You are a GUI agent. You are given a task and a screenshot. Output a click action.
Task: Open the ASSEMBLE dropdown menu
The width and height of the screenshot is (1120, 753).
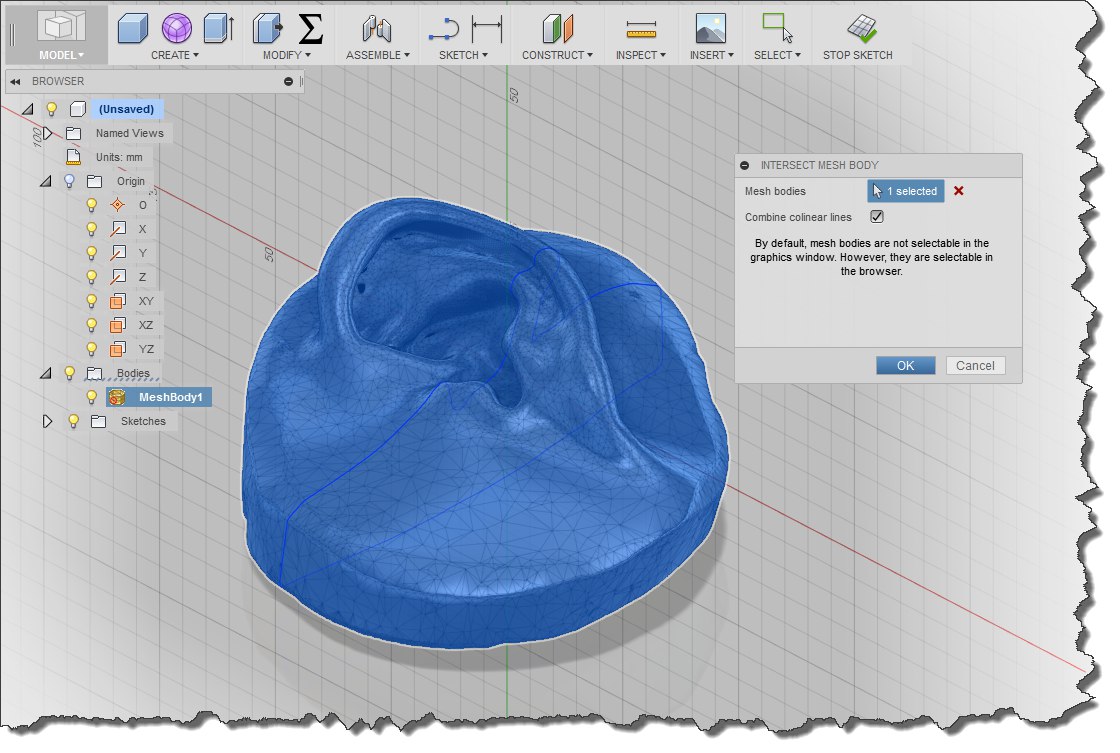pos(378,55)
